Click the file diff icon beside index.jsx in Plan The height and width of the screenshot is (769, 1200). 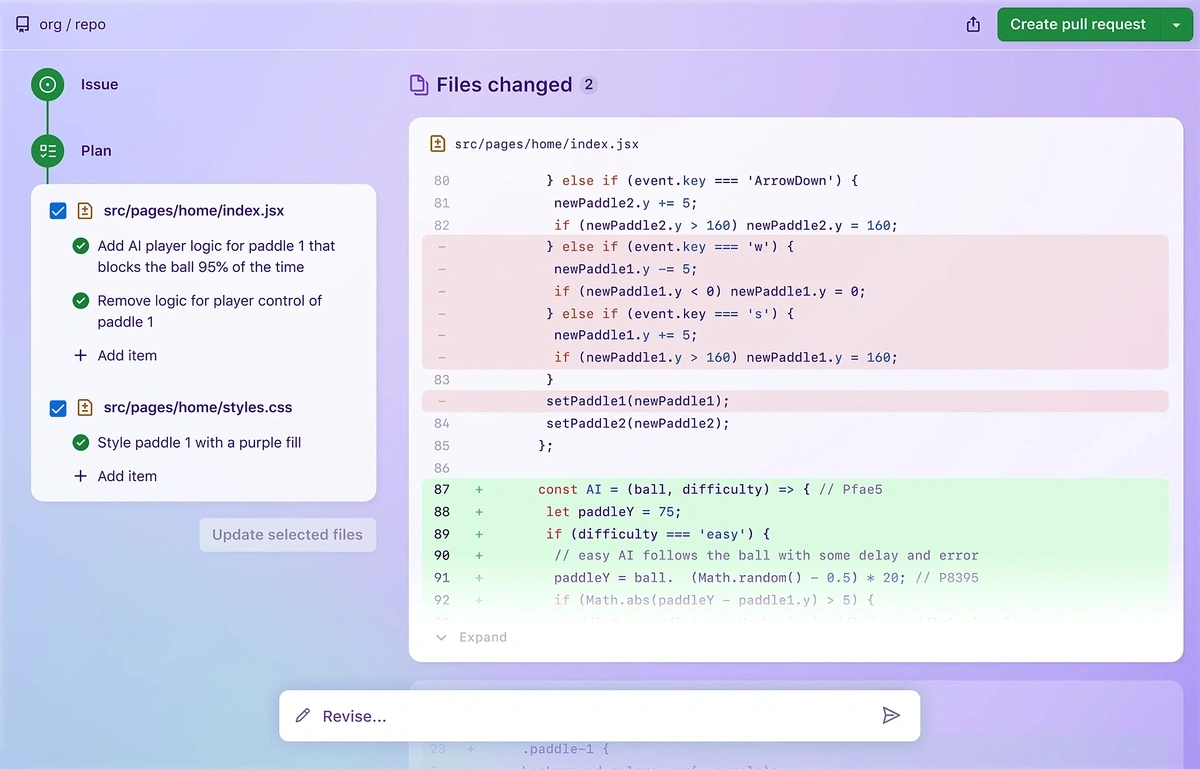pos(85,211)
